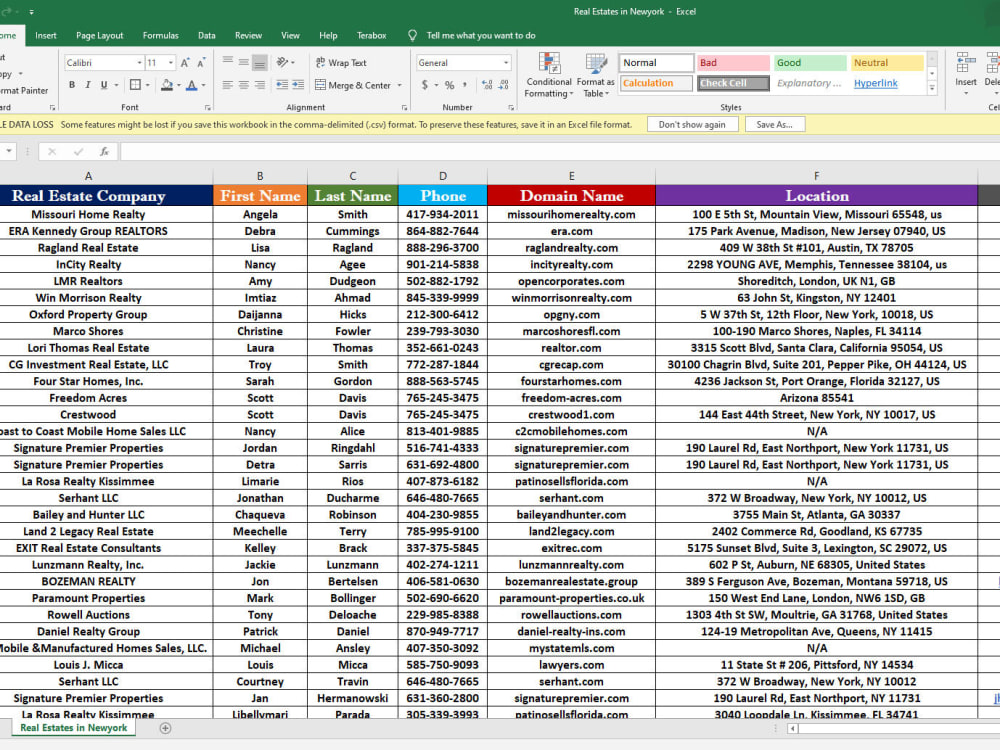Open the Review tab
1000x750 pixels.
[x=248, y=36]
